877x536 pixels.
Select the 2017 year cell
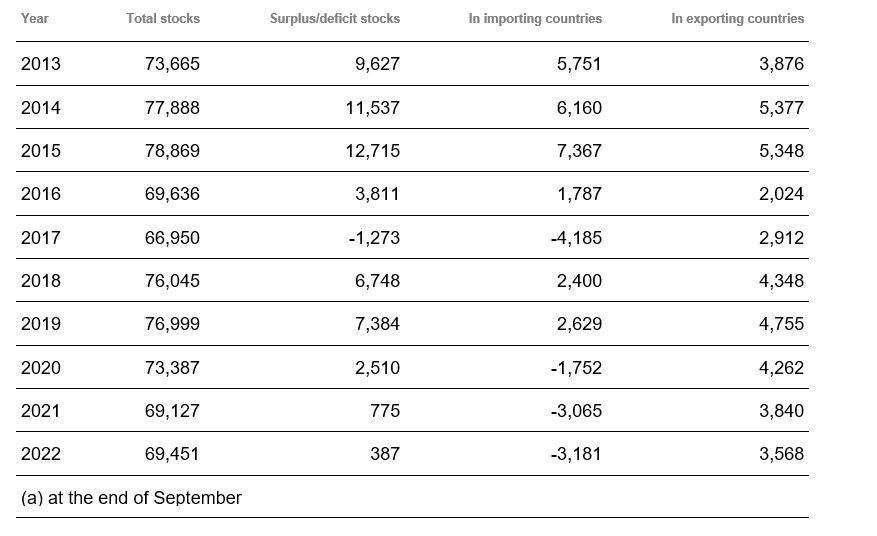[x=41, y=238]
